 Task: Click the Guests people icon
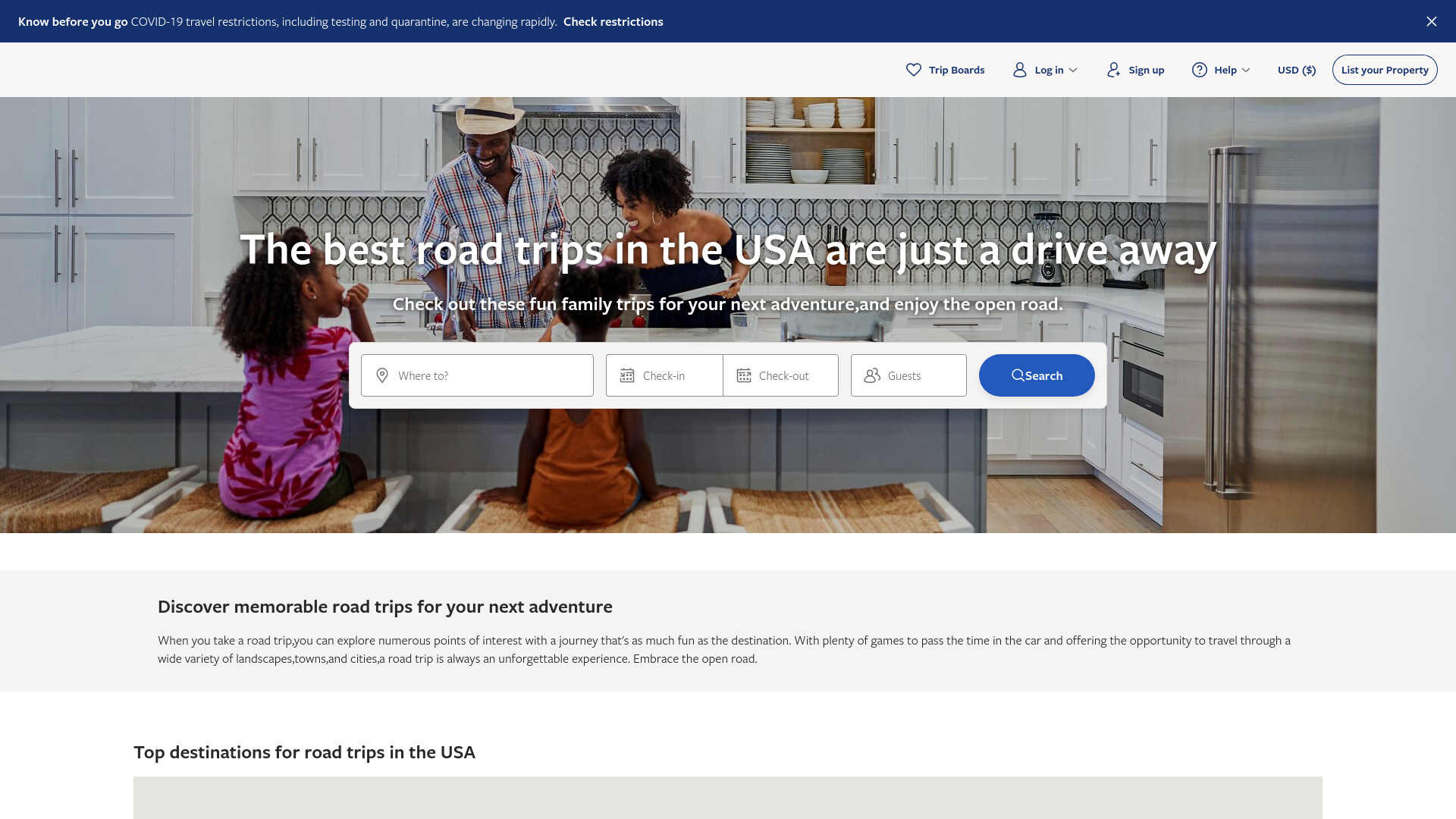872,375
